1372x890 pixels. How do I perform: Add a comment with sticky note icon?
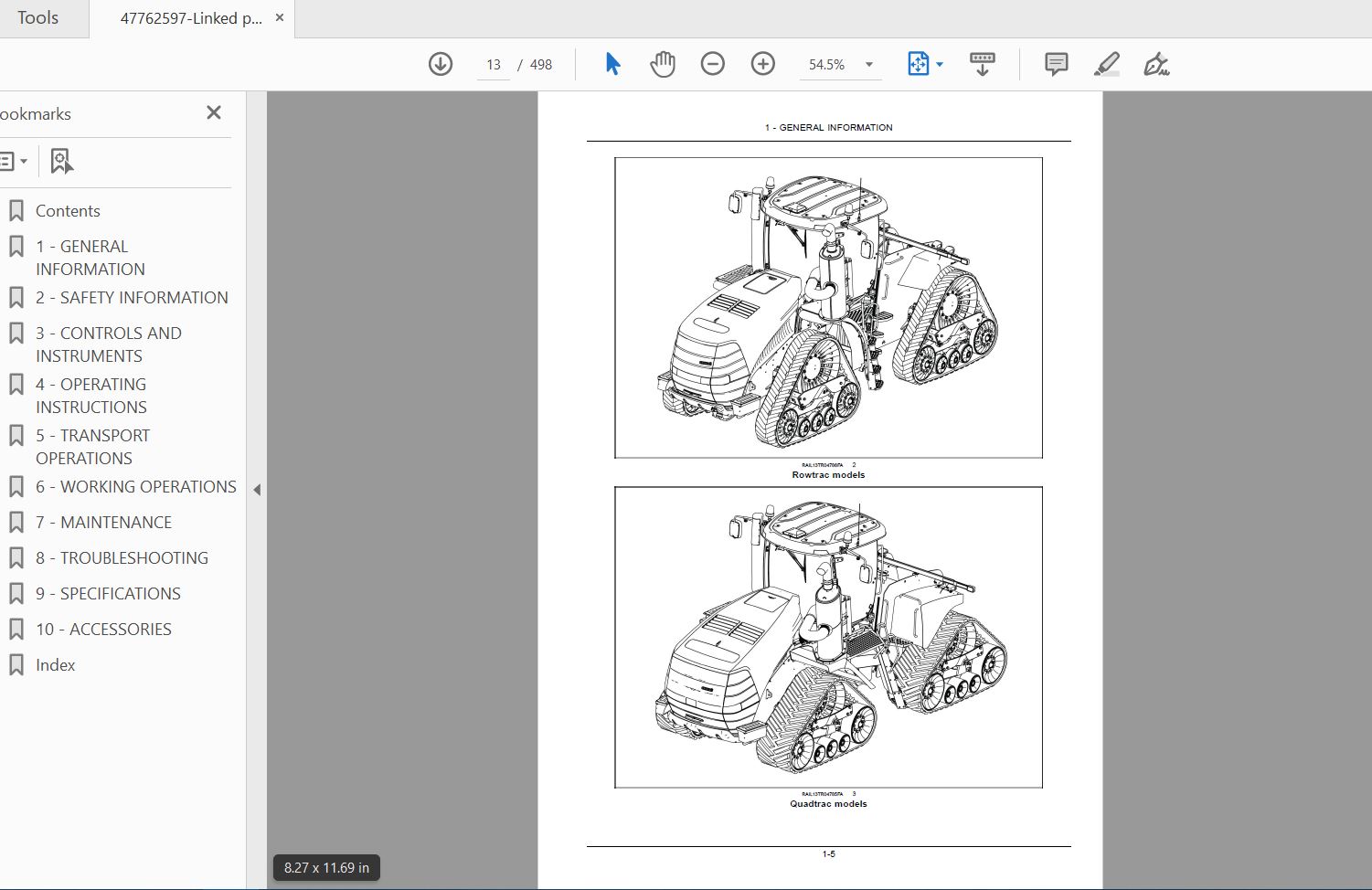(x=1057, y=64)
